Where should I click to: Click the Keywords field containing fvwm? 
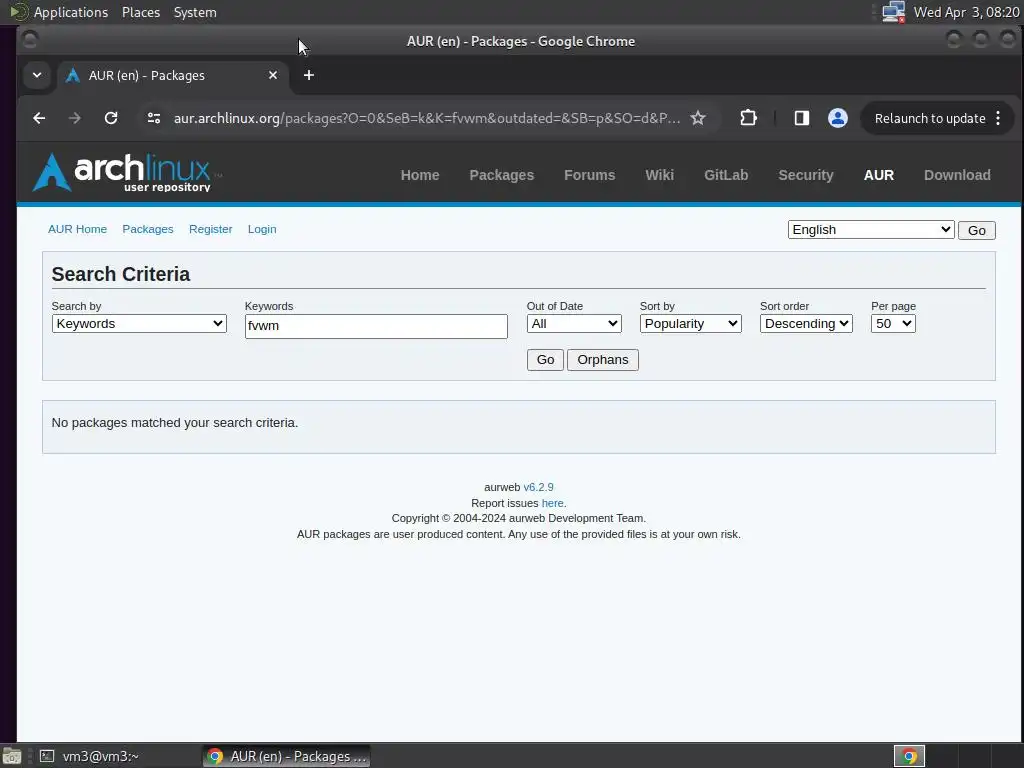pyautogui.click(x=376, y=326)
